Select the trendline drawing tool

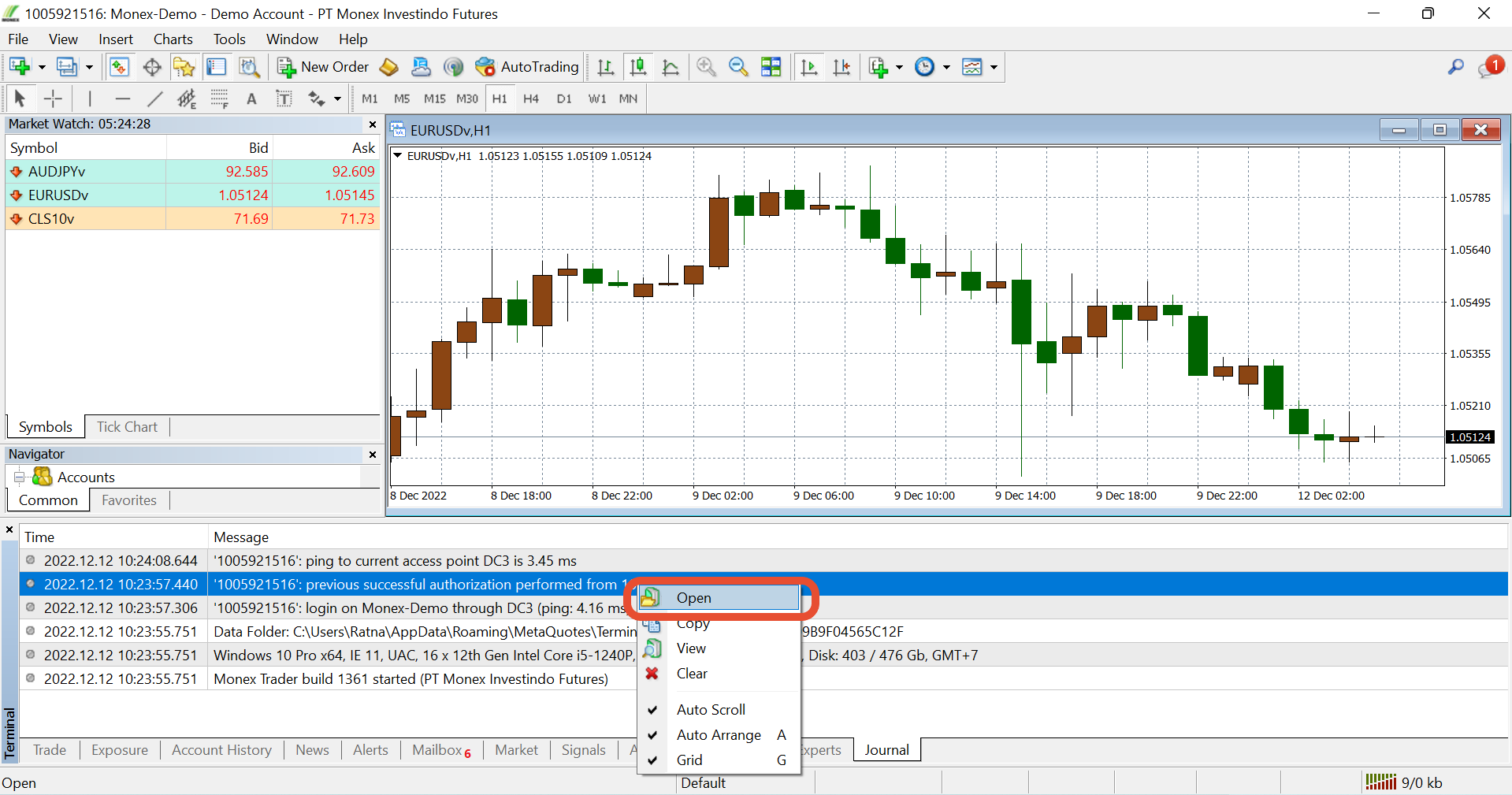click(x=154, y=98)
